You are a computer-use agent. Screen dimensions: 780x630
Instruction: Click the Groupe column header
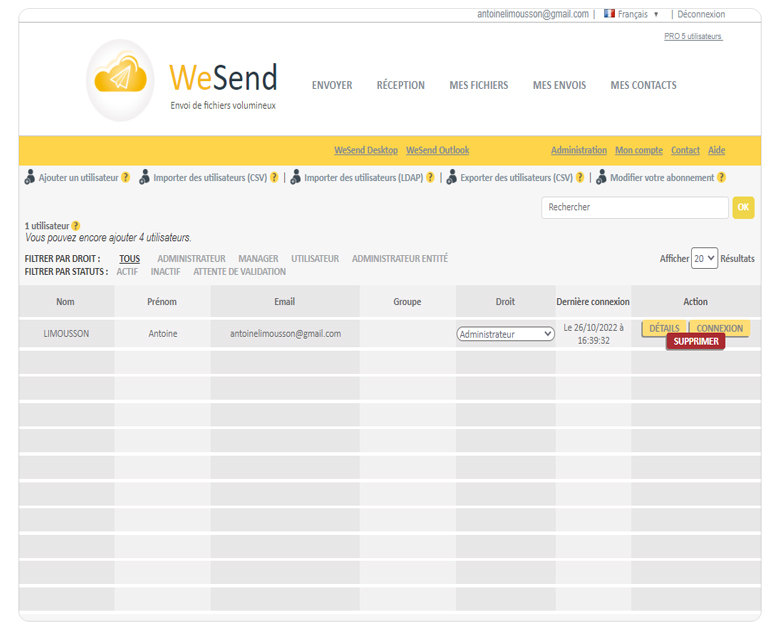(x=407, y=302)
